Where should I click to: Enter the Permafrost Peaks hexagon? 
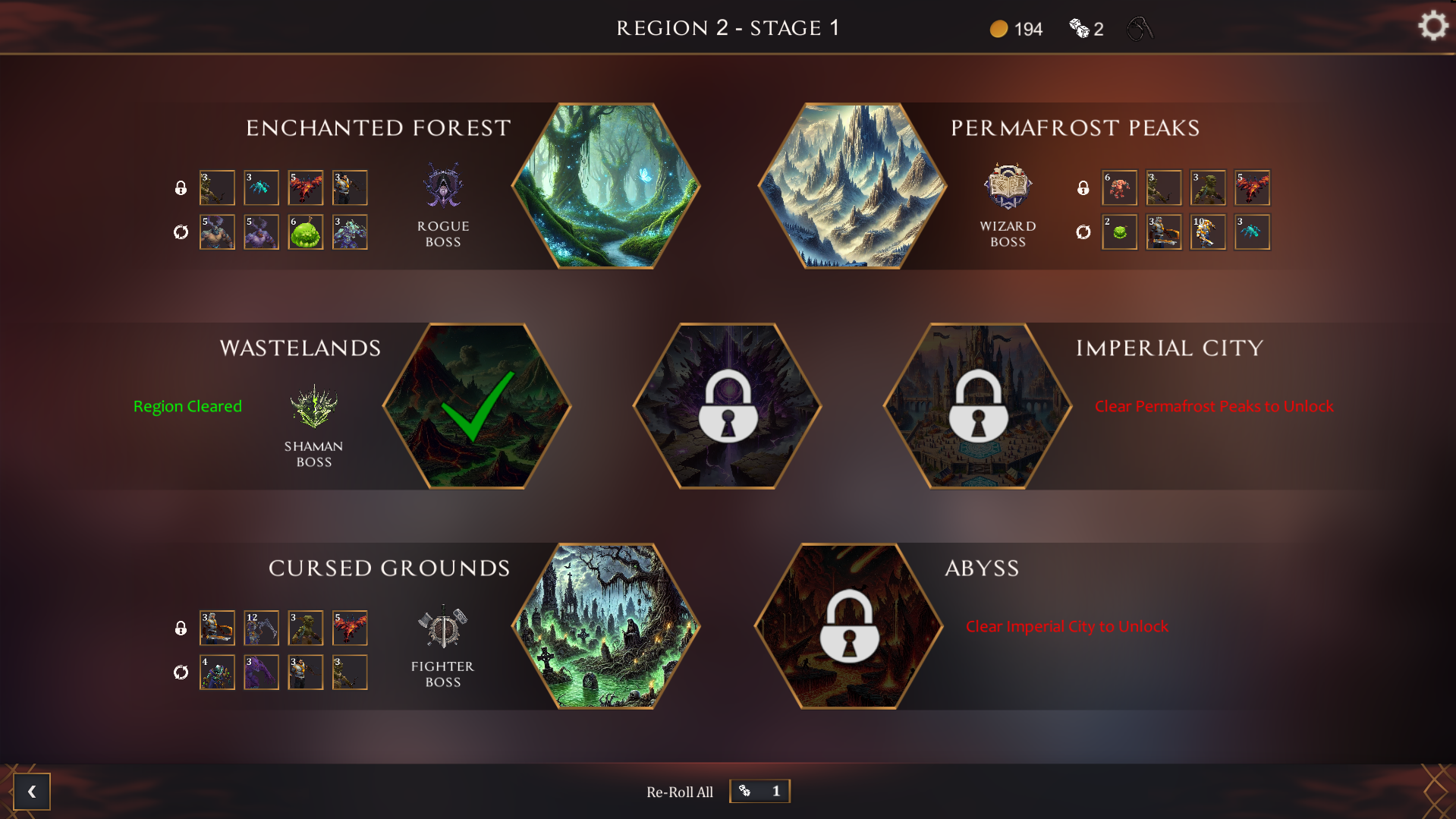[852, 186]
